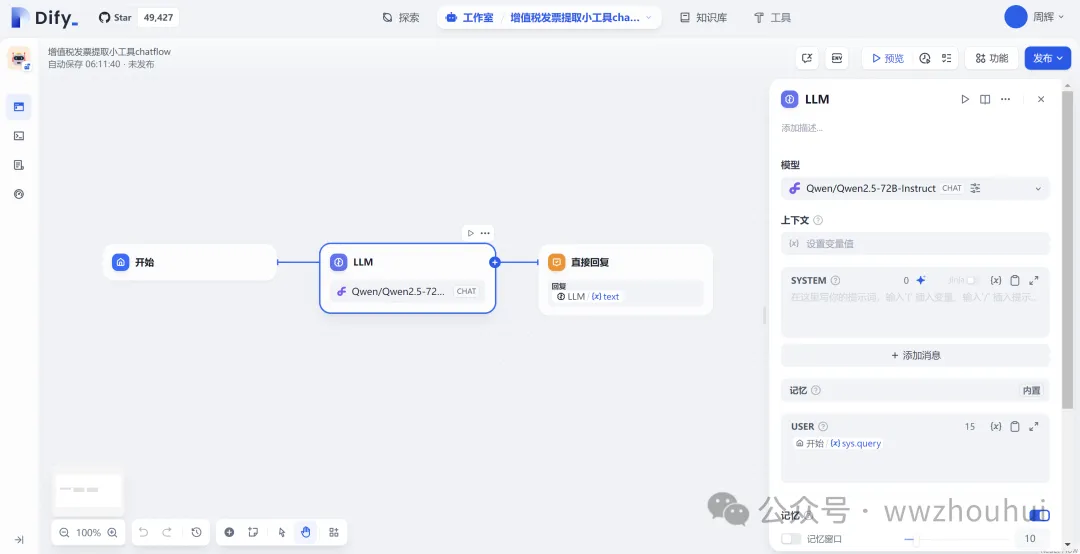Zoom in the canvas
Viewport: 1080px width, 554px height.
point(112,533)
